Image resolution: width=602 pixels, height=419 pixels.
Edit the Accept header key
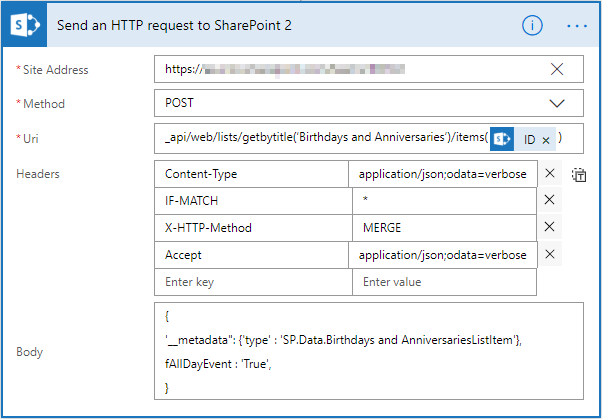click(251, 255)
